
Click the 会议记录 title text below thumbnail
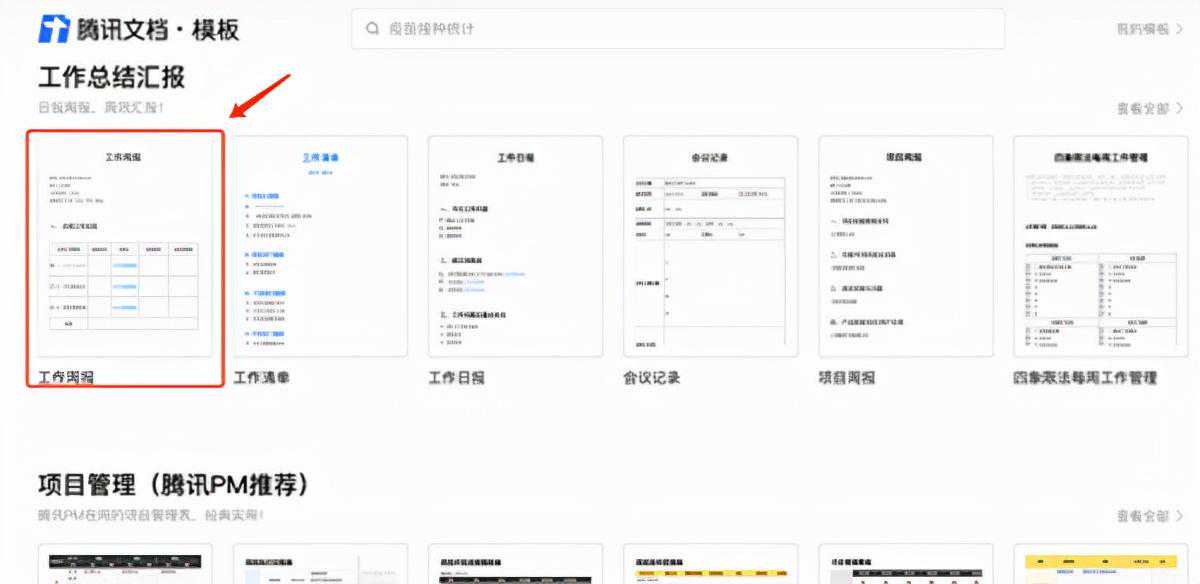pyautogui.click(x=651, y=378)
